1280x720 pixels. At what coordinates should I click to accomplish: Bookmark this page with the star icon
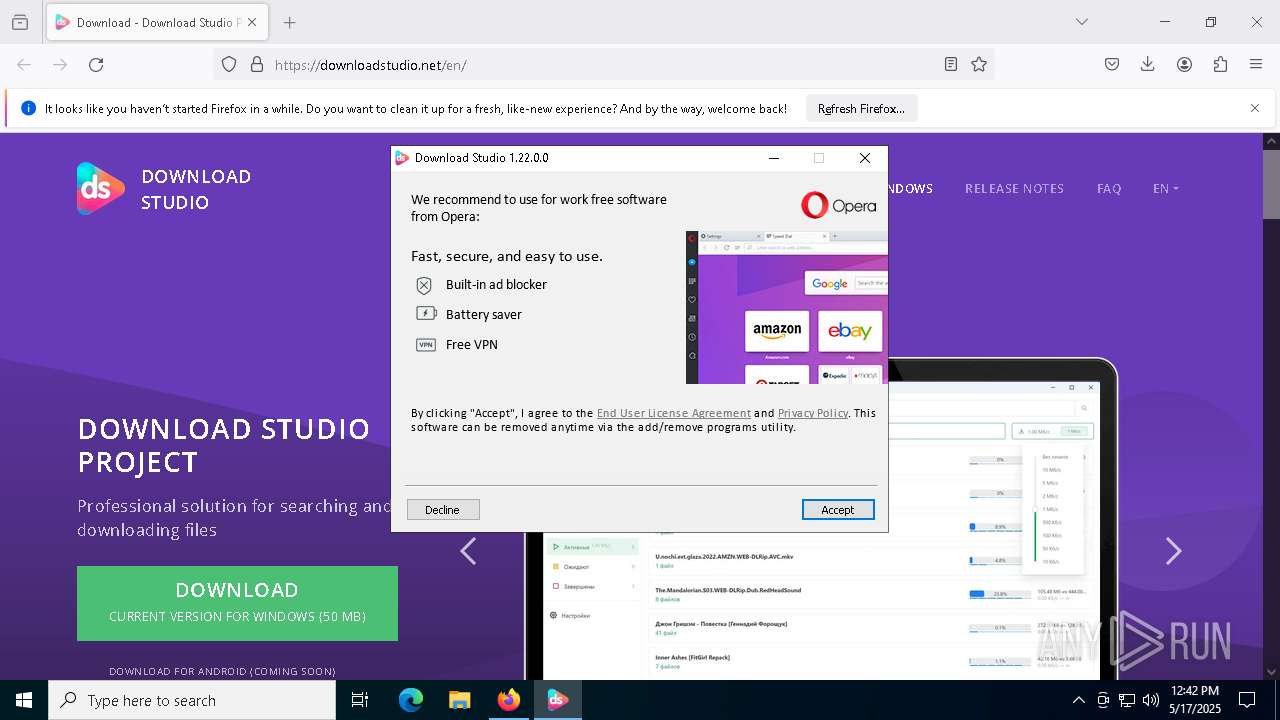979,64
